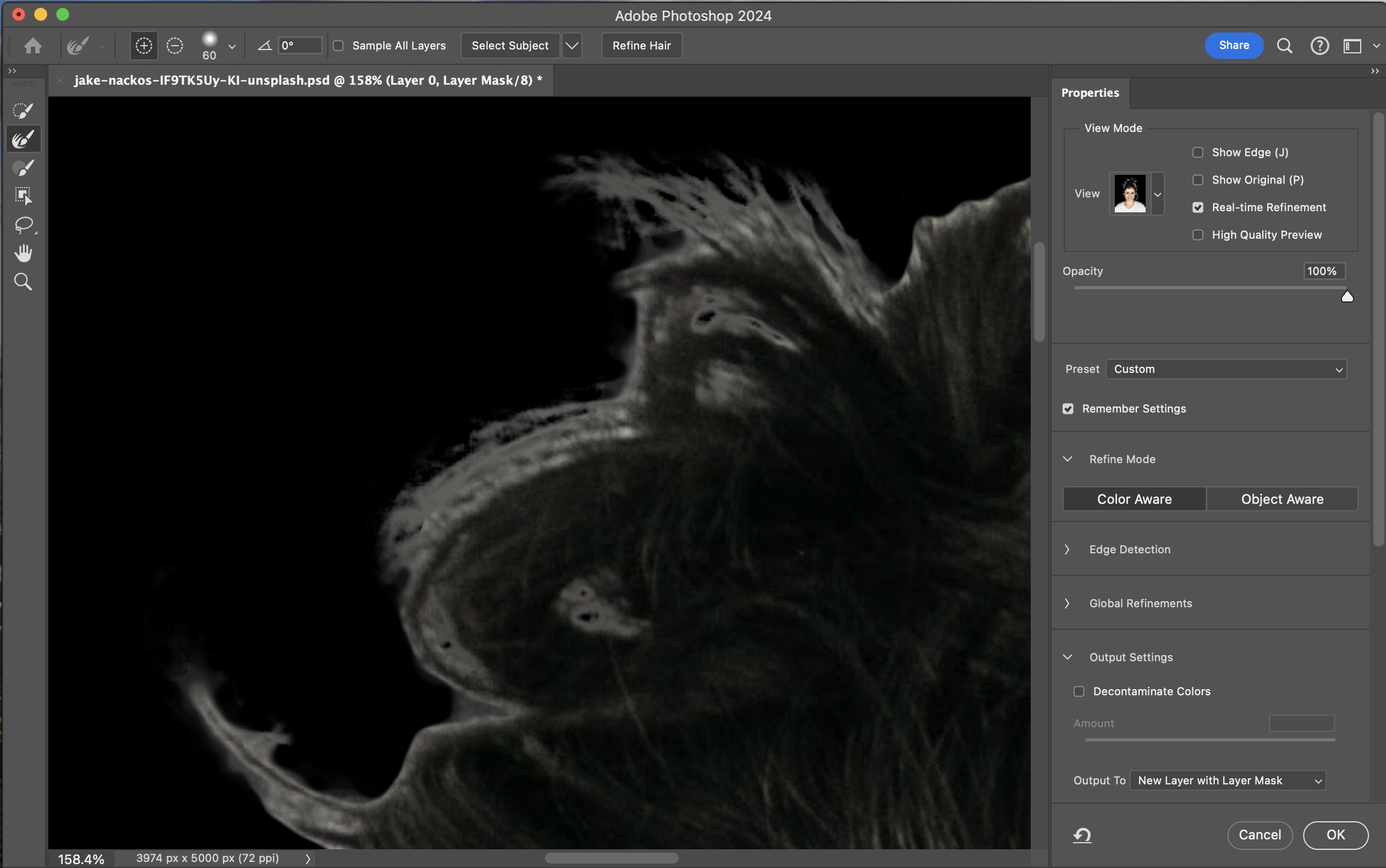Screen dimensions: 1386x868
Task: Select the Hand tool
Action: (x=23, y=253)
